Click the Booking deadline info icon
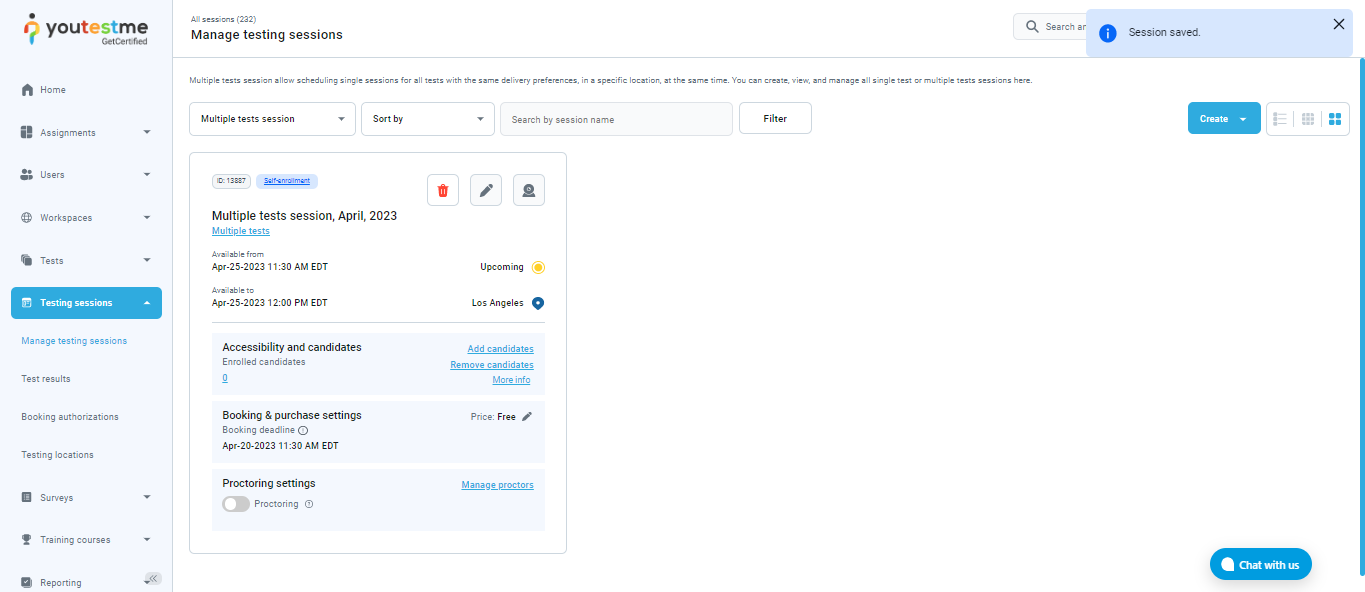 [303, 430]
